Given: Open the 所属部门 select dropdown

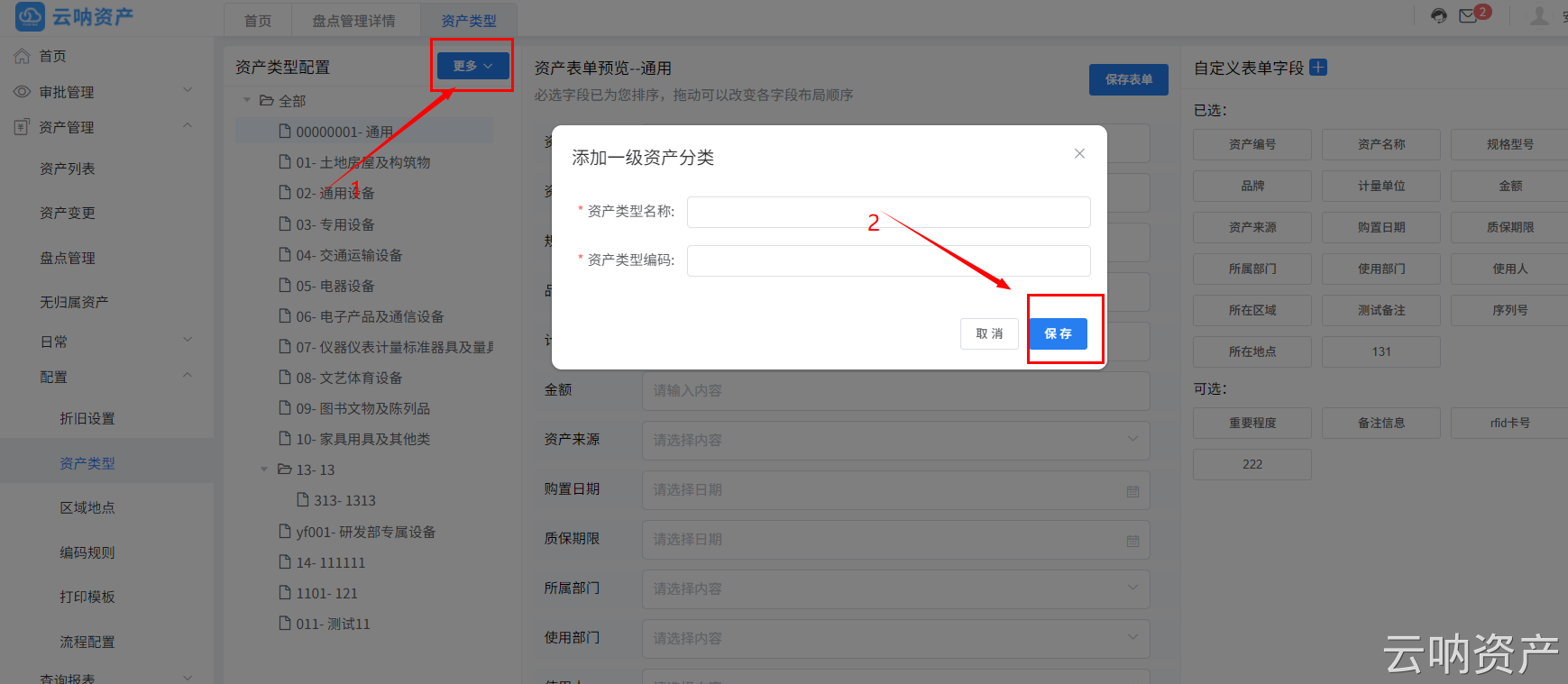Looking at the screenshot, I should pos(896,588).
